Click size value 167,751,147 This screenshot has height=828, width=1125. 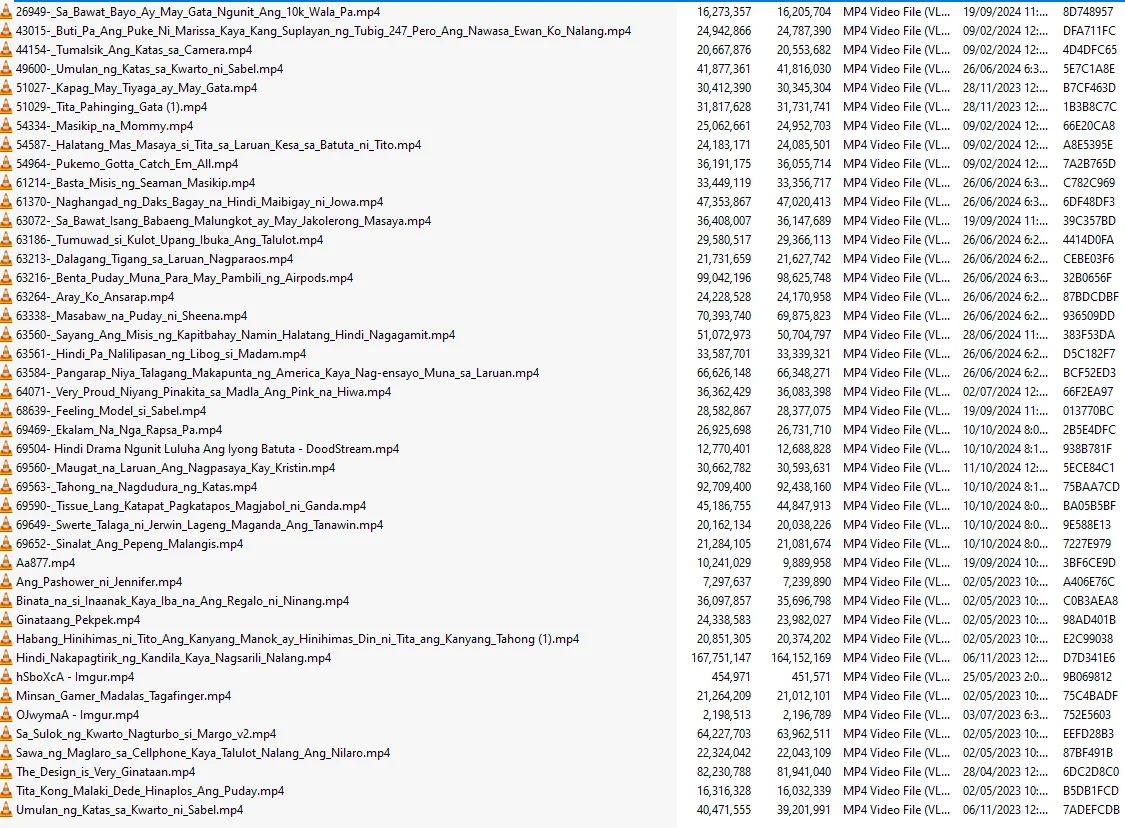click(x=721, y=658)
